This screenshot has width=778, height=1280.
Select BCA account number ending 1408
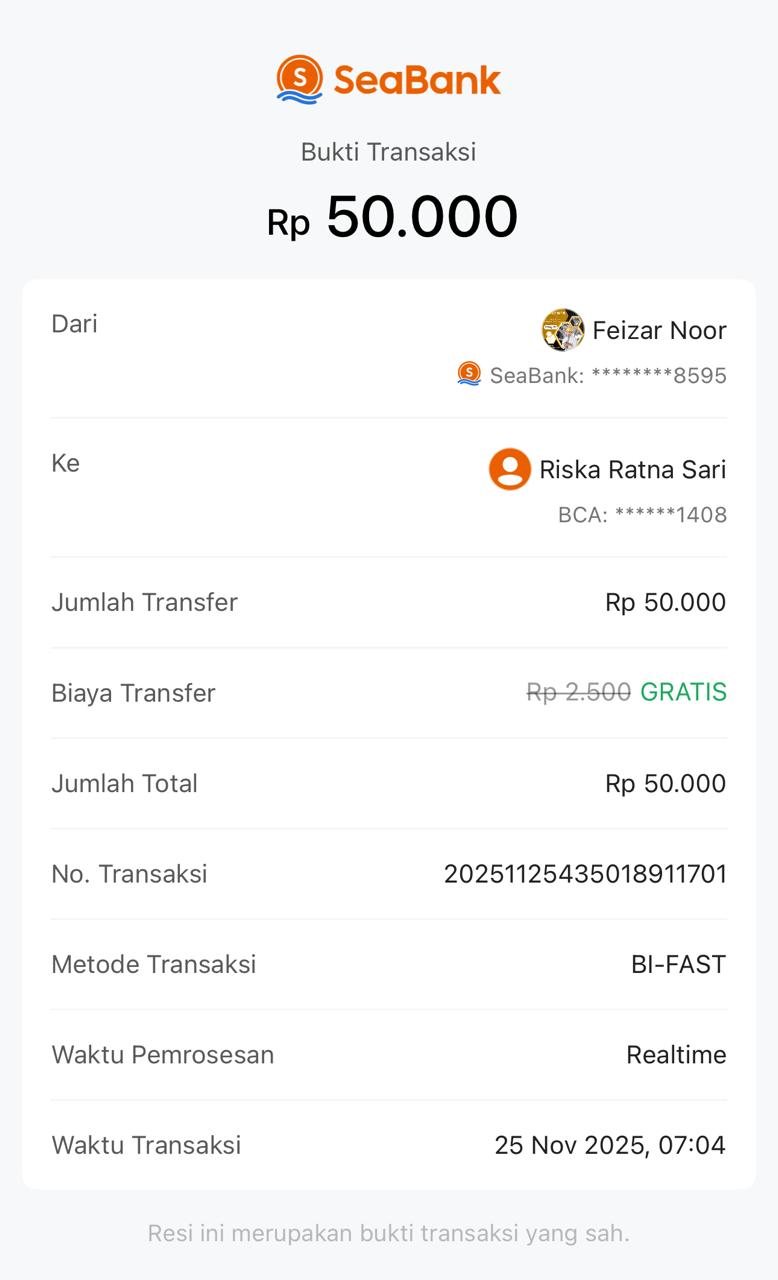(x=642, y=515)
